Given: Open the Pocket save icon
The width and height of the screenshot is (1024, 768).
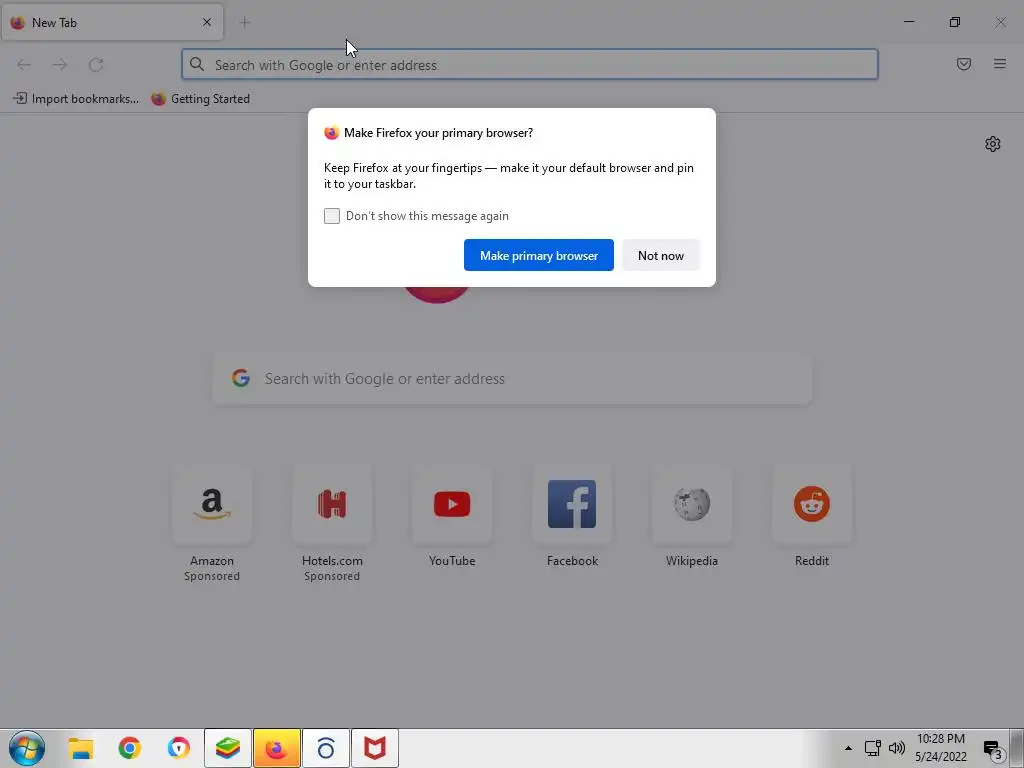Looking at the screenshot, I should pos(963,64).
